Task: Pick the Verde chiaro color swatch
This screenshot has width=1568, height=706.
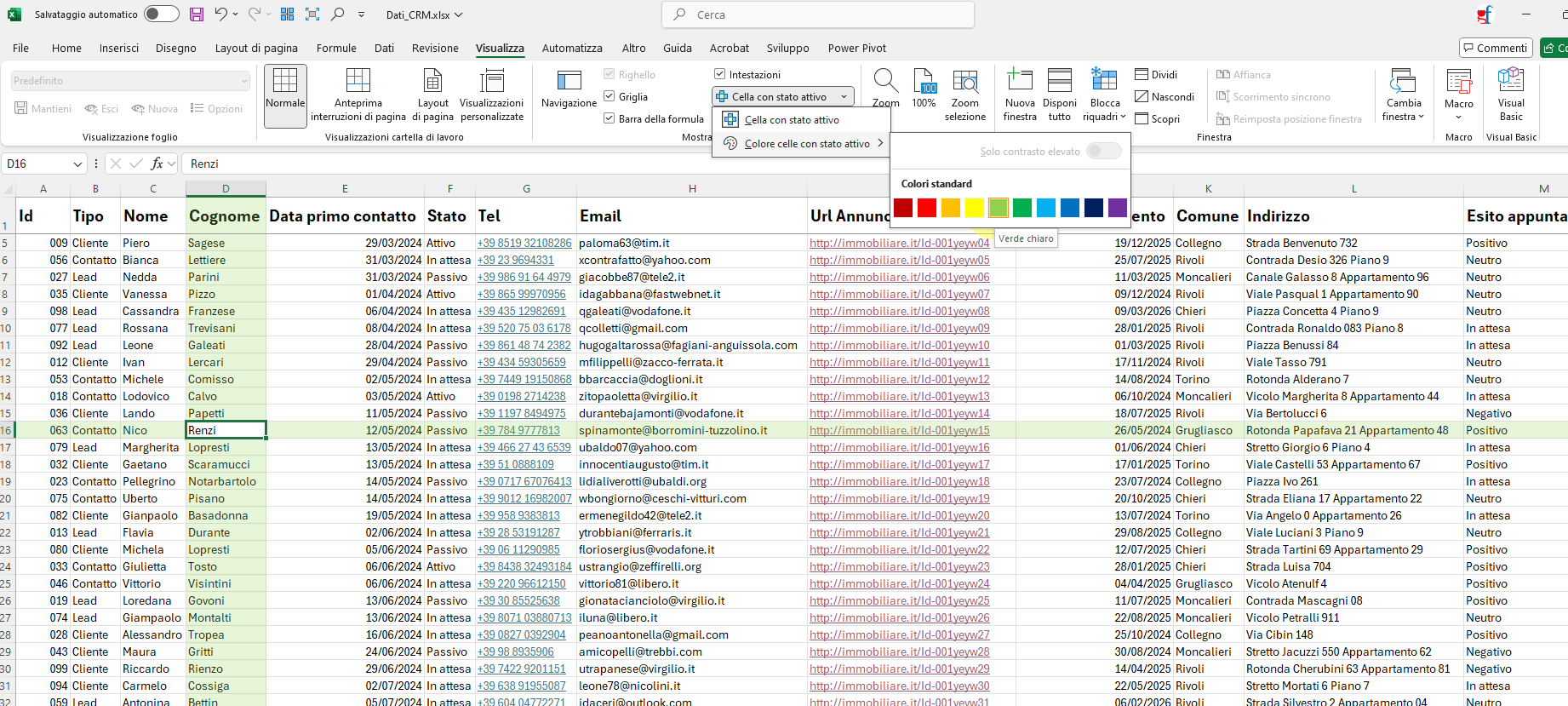Action: coord(999,207)
